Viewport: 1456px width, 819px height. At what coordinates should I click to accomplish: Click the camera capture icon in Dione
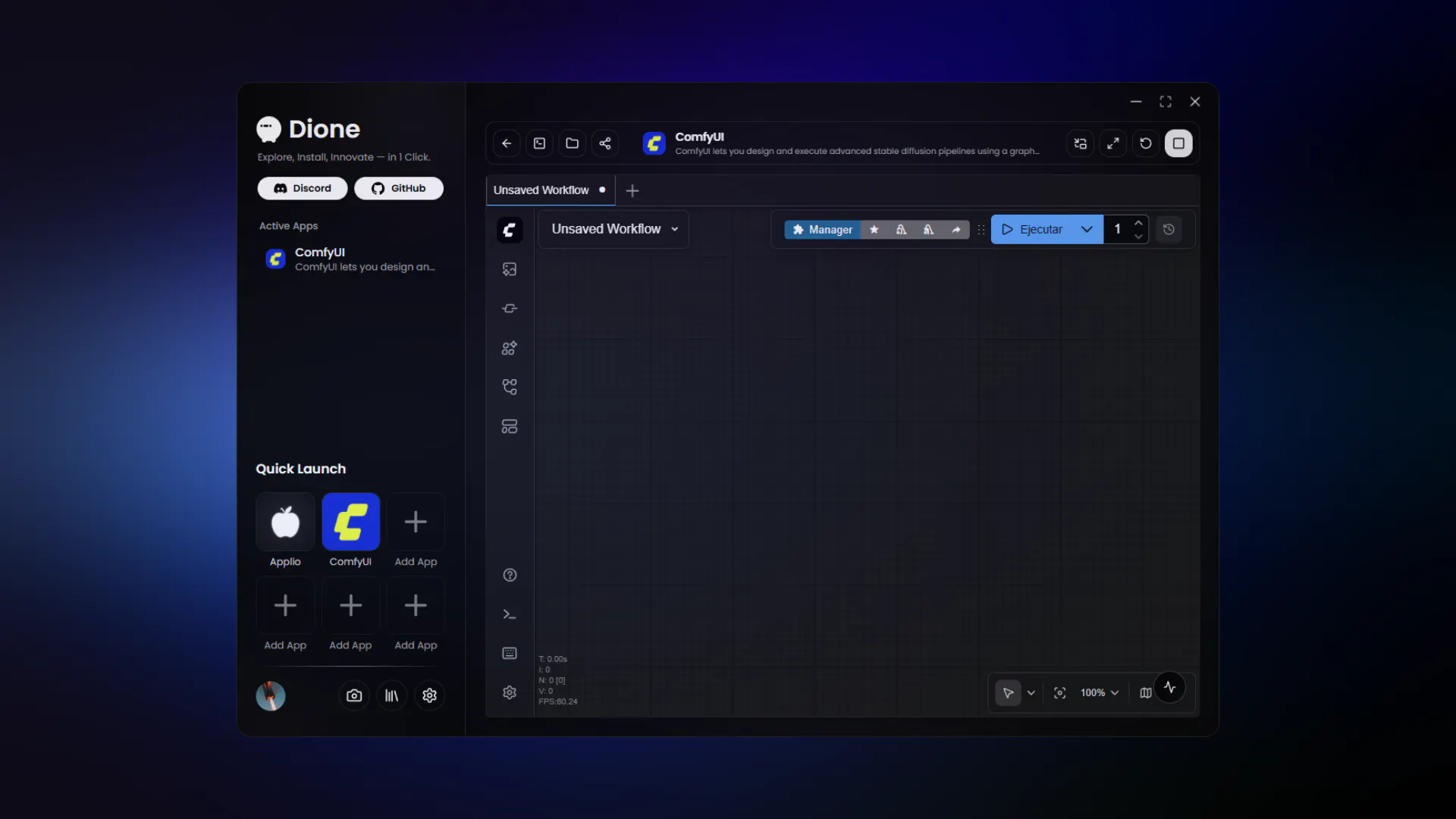coord(354,695)
